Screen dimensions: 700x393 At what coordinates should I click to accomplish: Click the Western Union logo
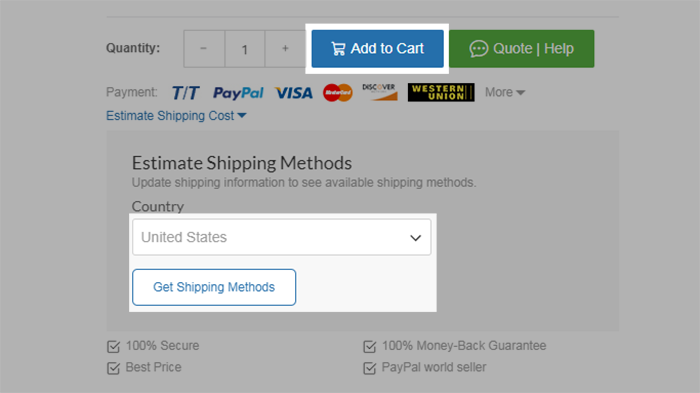[441, 92]
